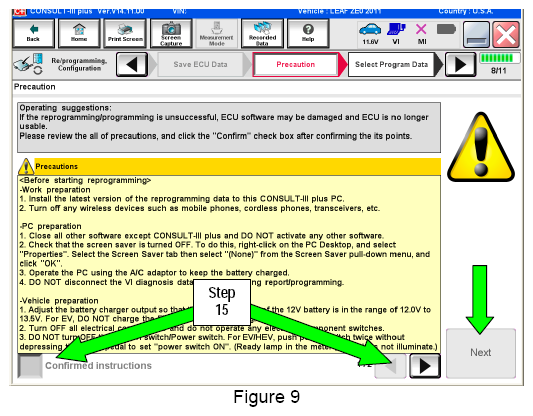
Task: Take a Screen Capture
Action: [171, 33]
